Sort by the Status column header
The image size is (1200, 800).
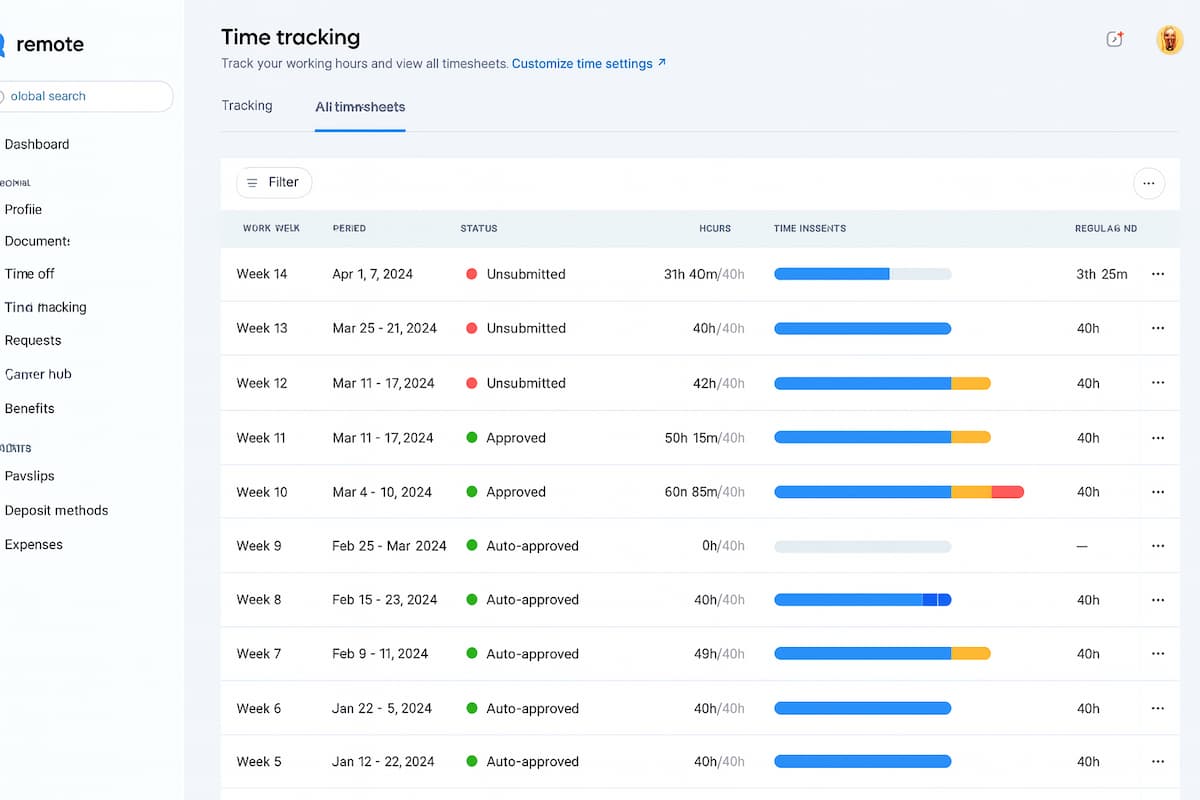(479, 229)
